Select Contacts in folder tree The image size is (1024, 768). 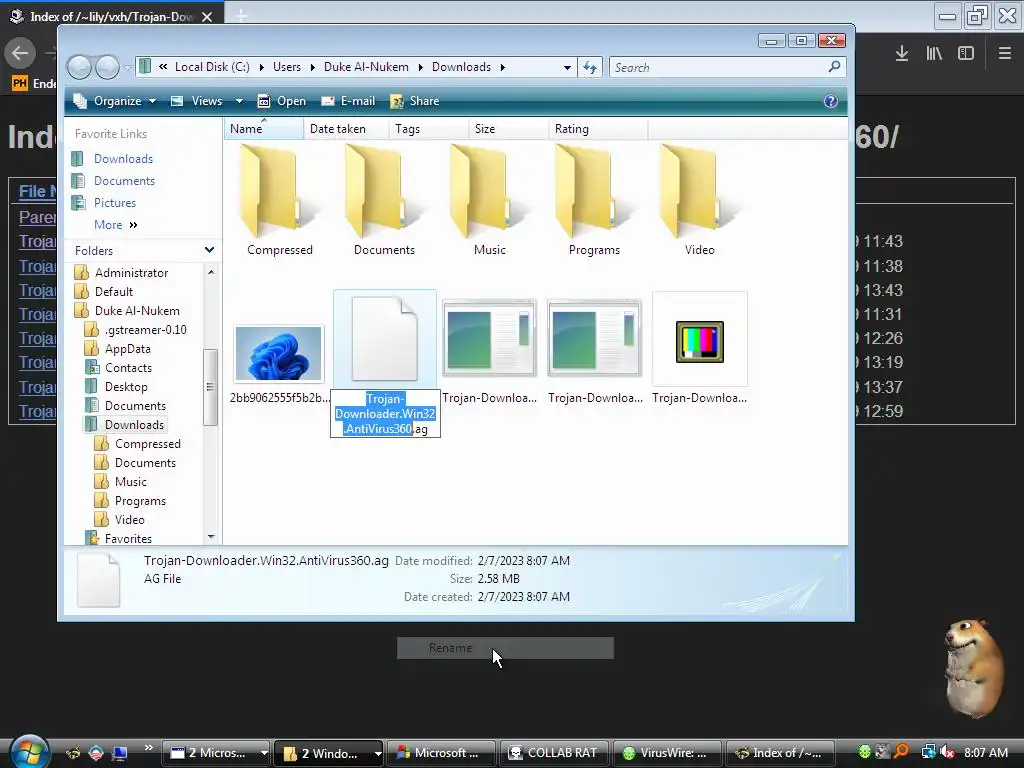click(x=128, y=368)
